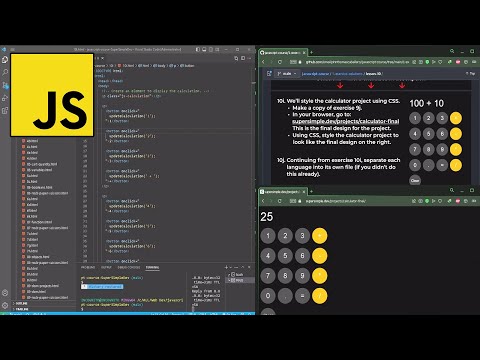Viewport: 480px width, 360px height.
Task: Switch to the OUTPUT panel tab
Action: coord(106,267)
